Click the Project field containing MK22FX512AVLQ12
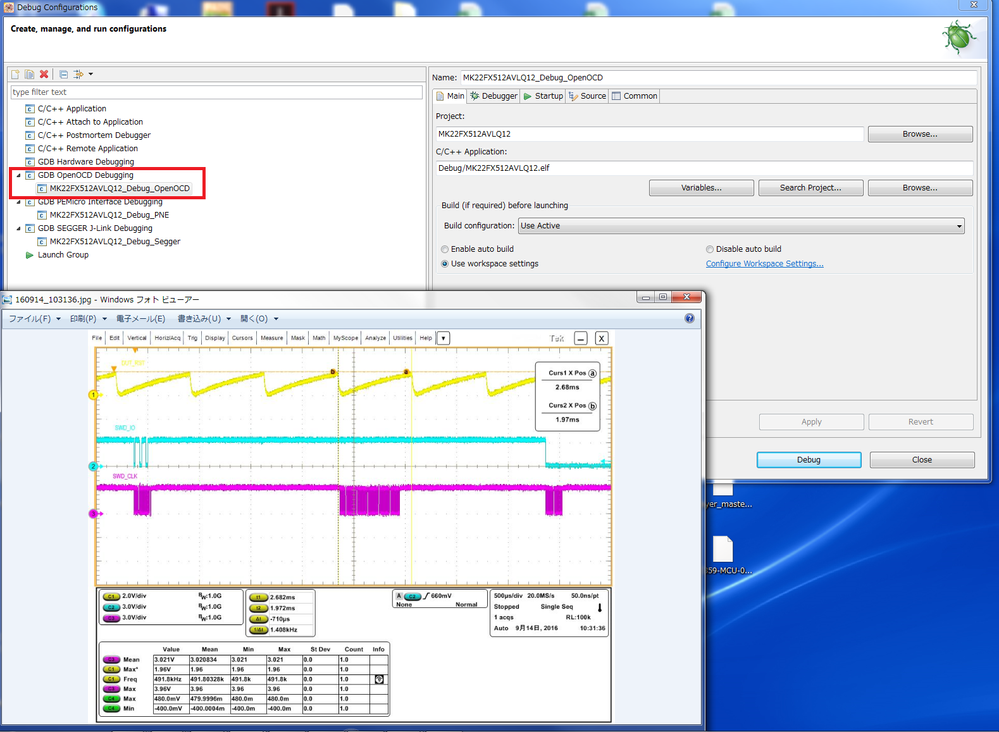 pos(650,134)
